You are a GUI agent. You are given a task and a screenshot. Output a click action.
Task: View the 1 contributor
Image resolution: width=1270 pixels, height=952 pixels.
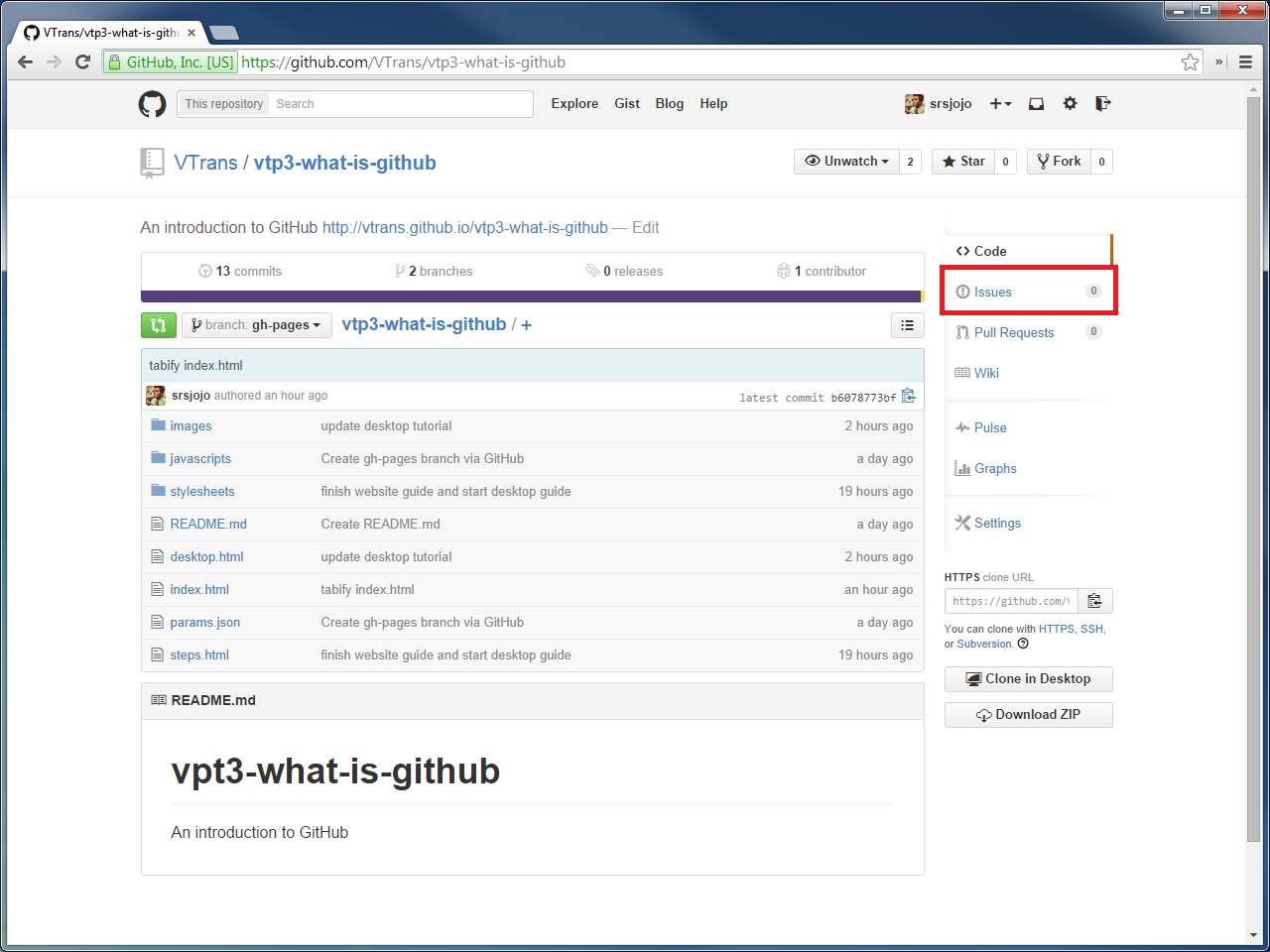coord(822,271)
